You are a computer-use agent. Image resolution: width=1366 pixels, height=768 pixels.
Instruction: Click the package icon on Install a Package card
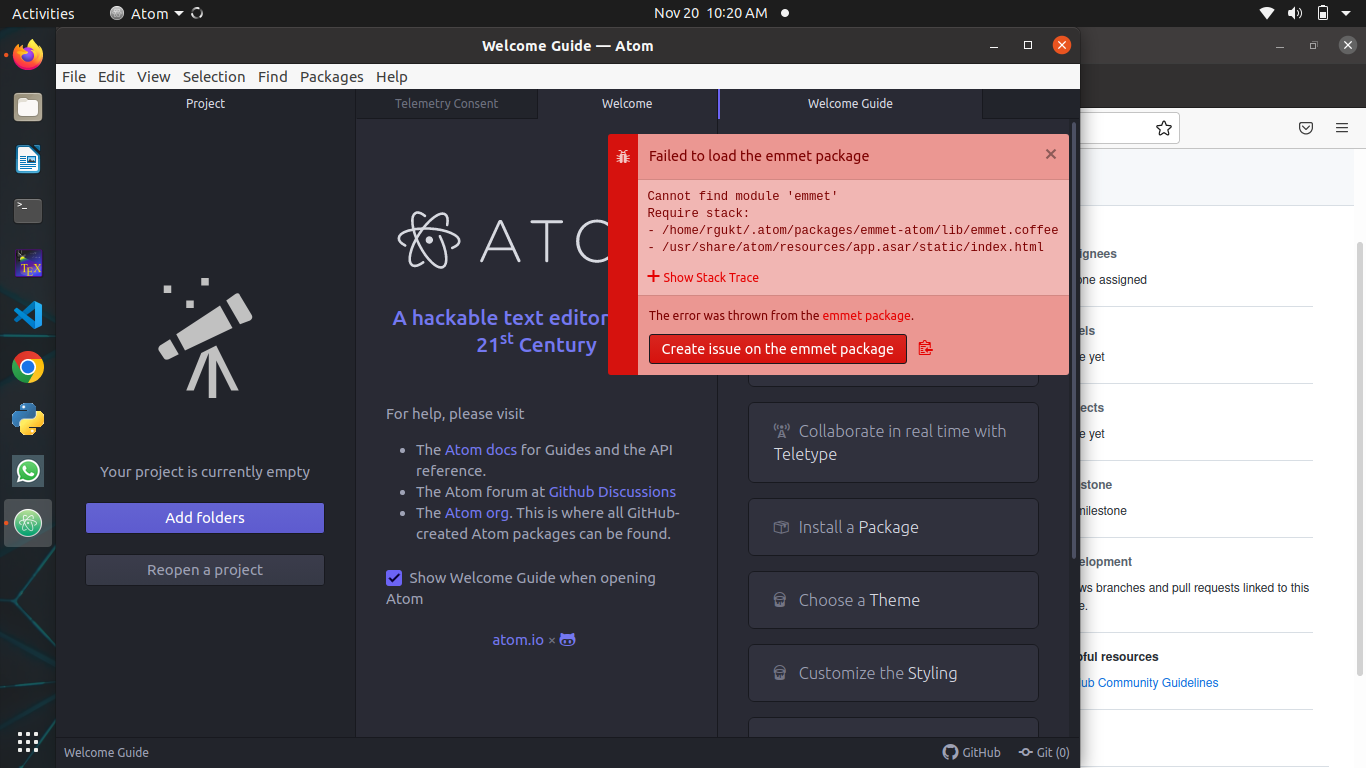(781, 527)
